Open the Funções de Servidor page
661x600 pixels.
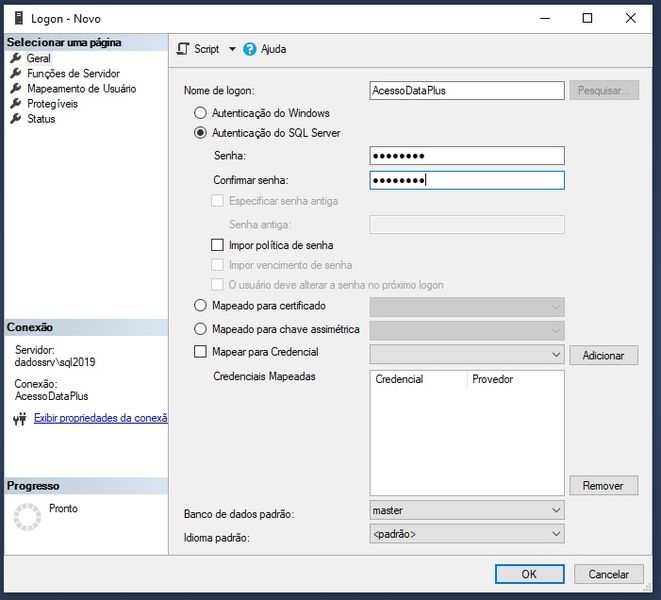(73, 73)
